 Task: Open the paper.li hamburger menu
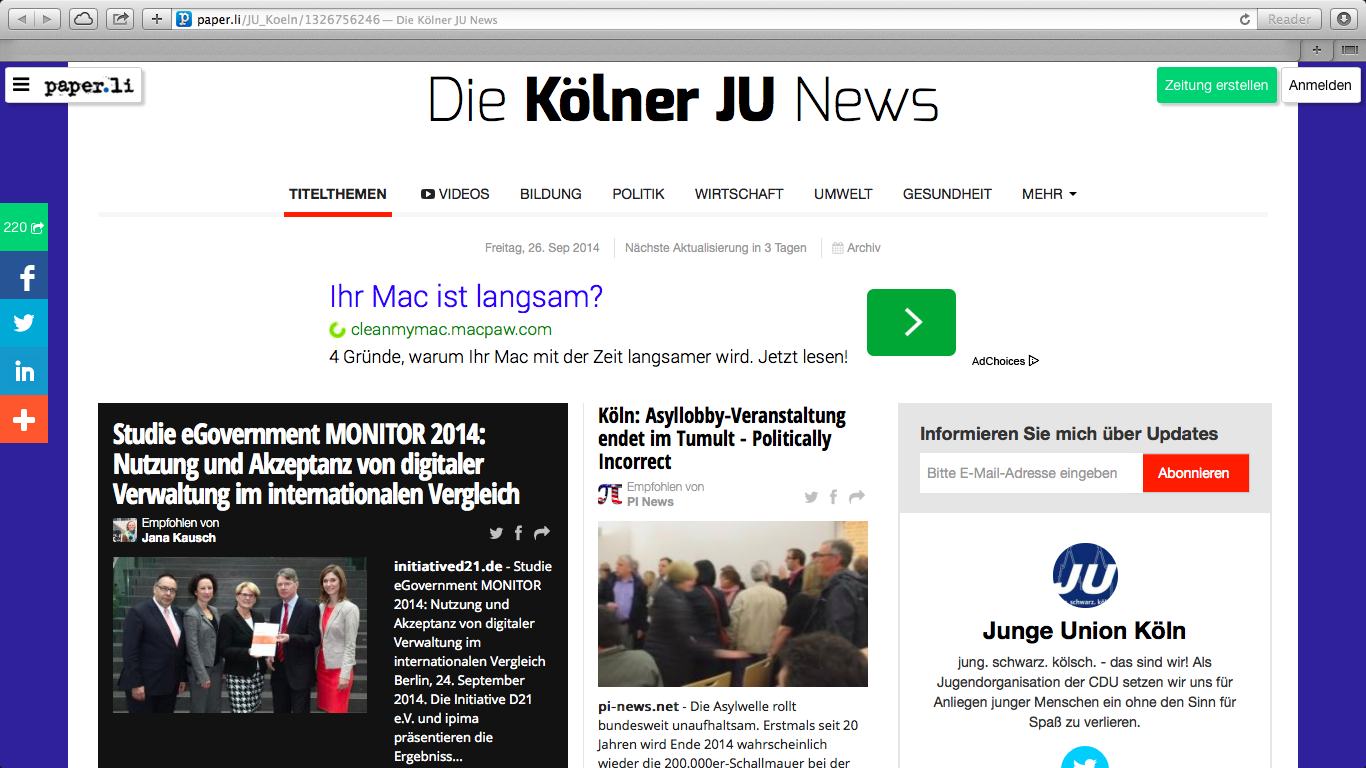coord(22,86)
